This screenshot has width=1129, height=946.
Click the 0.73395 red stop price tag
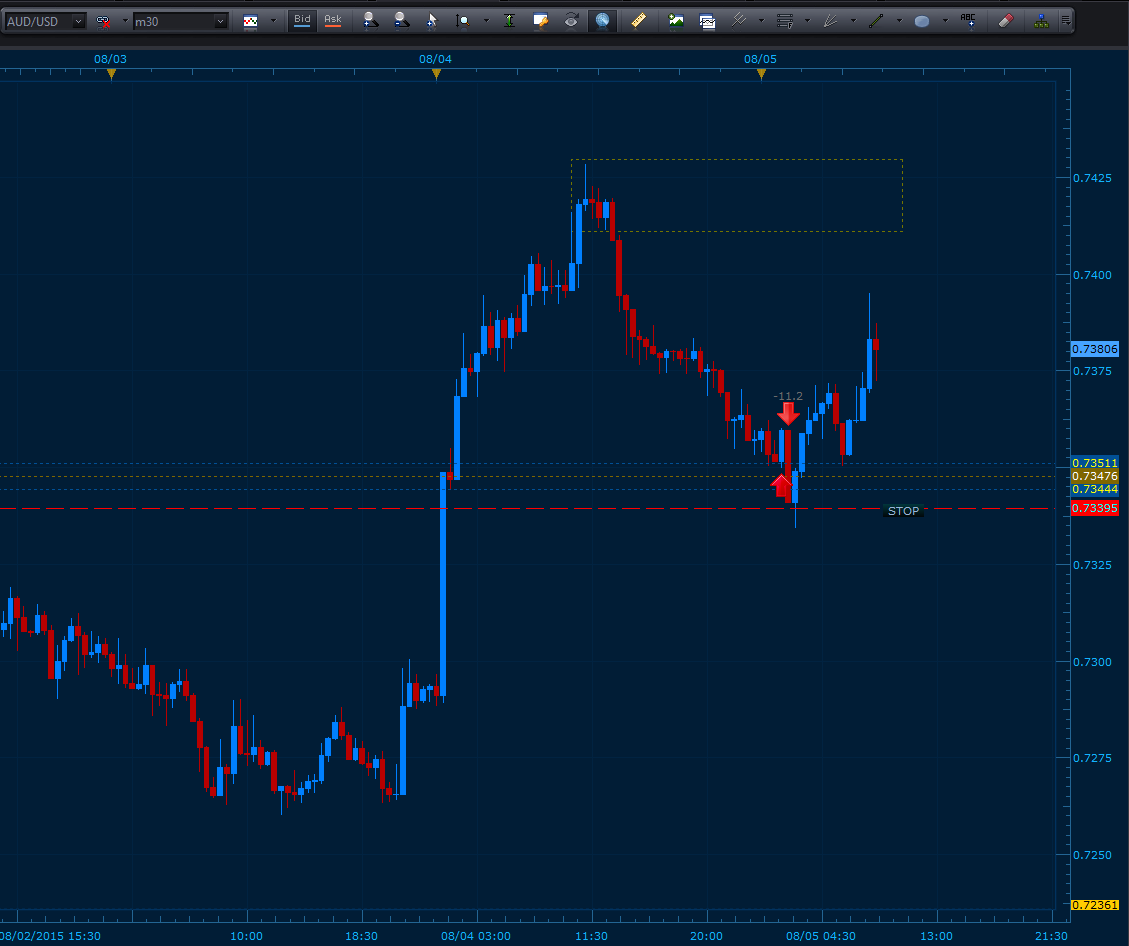[x=1094, y=509]
